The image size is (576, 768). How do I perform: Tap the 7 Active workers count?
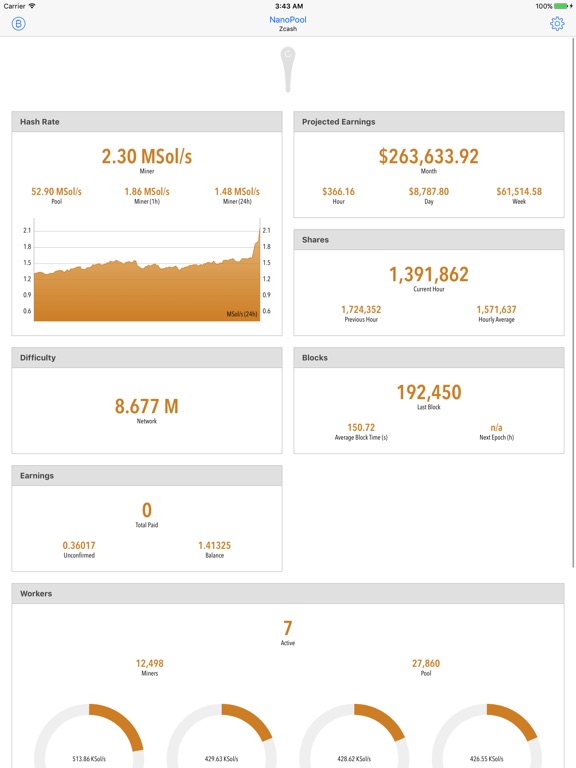pos(288,628)
